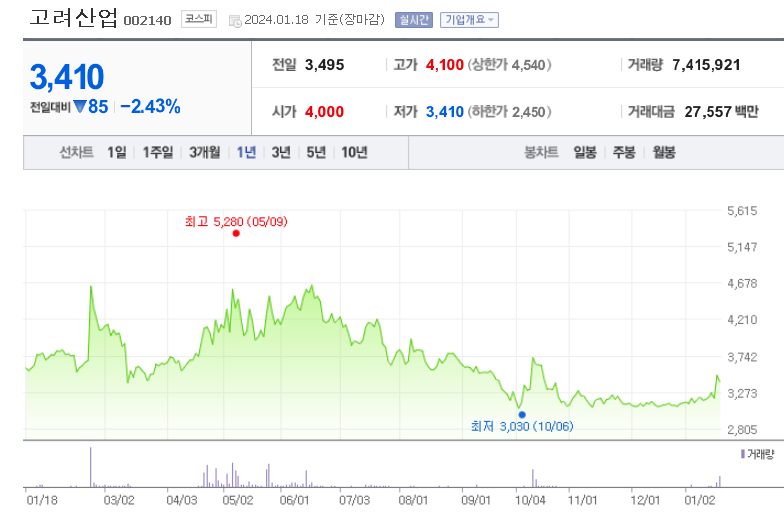This screenshot has width=784, height=520.
Task: Click the 코스피 market badge
Action: coord(198,20)
